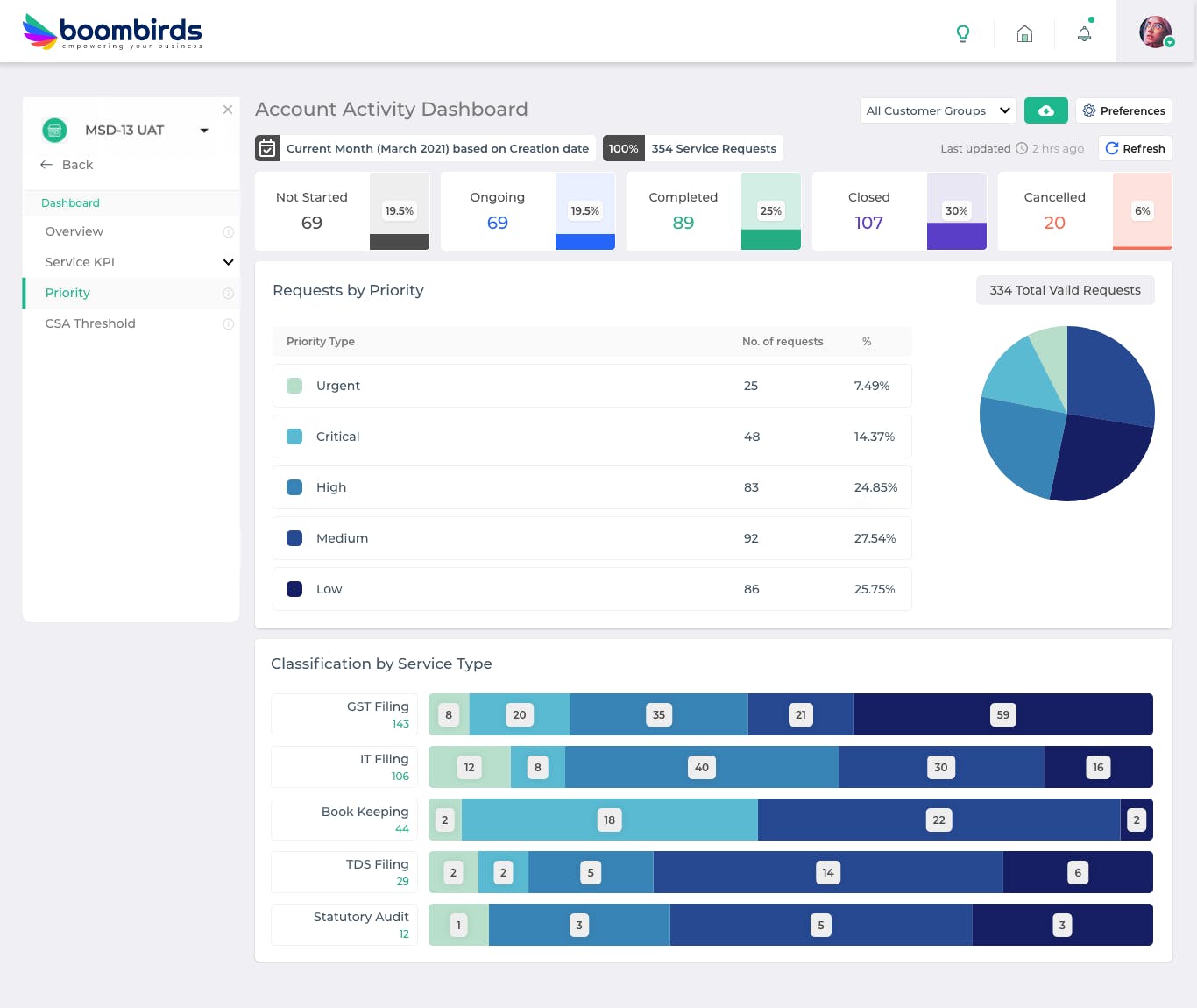Click the High priority color swatch
Image resolution: width=1197 pixels, height=1008 pixels.
coord(294,487)
